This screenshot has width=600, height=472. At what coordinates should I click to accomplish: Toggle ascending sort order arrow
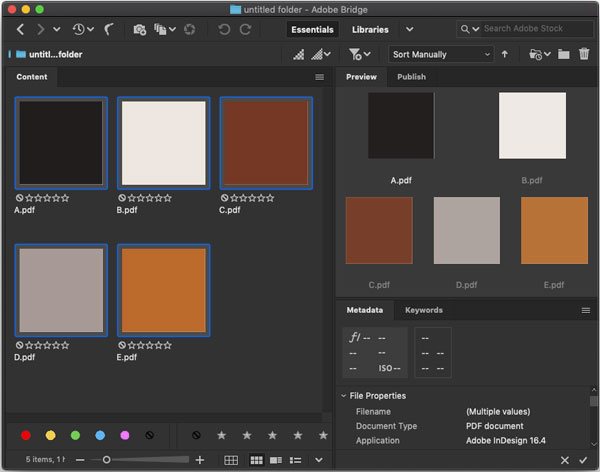pyautogui.click(x=504, y=54)
